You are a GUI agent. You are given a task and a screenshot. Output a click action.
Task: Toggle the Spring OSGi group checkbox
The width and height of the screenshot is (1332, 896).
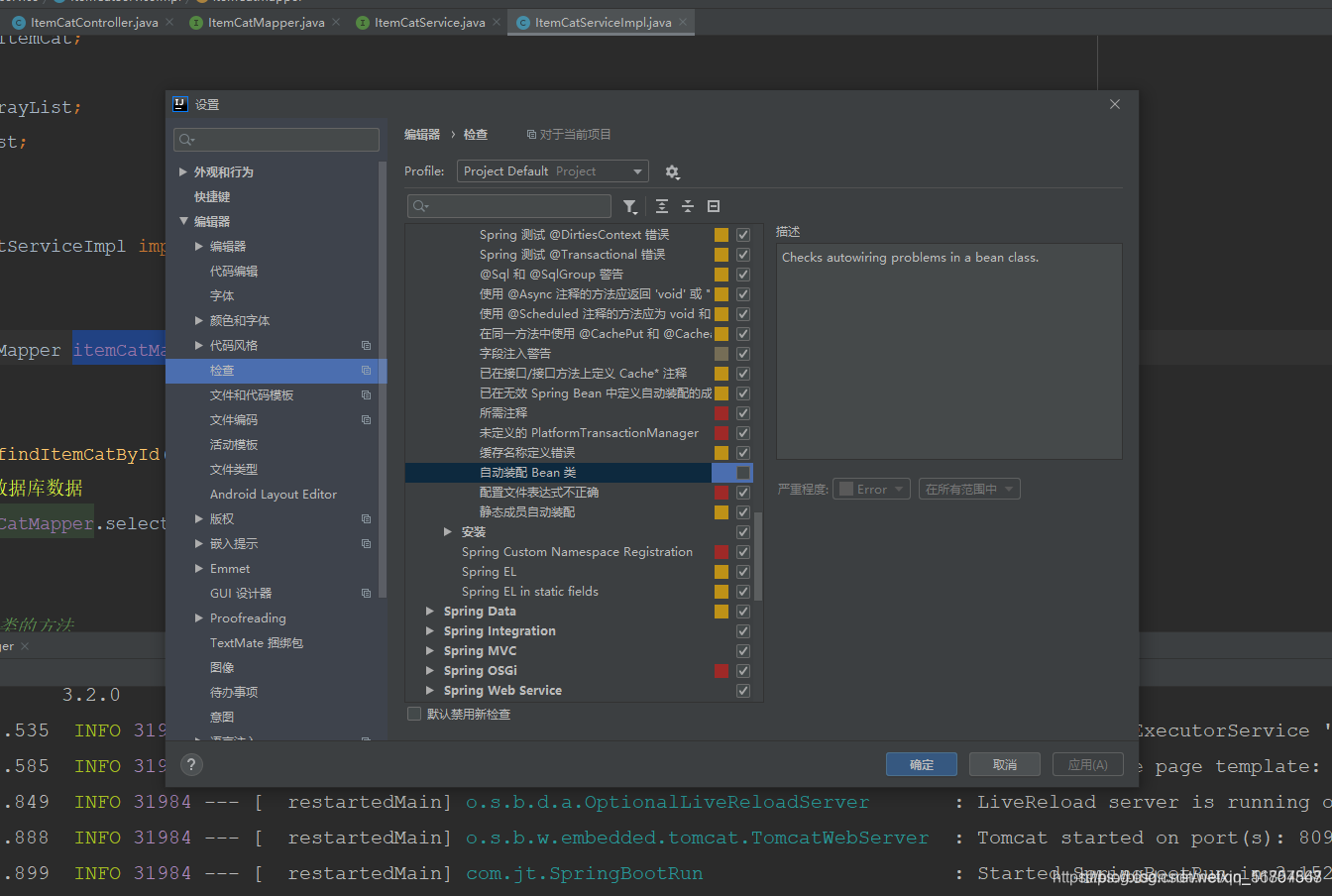[743, 671]
